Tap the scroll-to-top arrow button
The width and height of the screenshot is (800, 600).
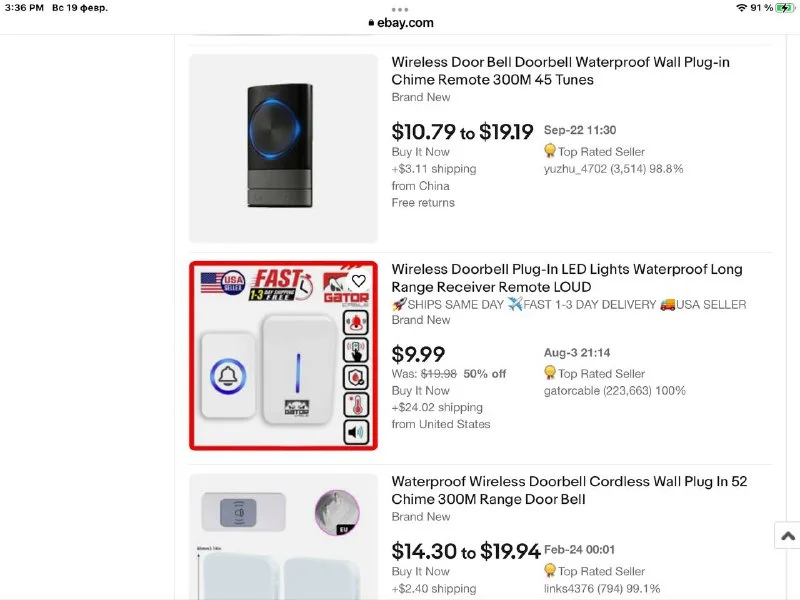coord(787,536)
